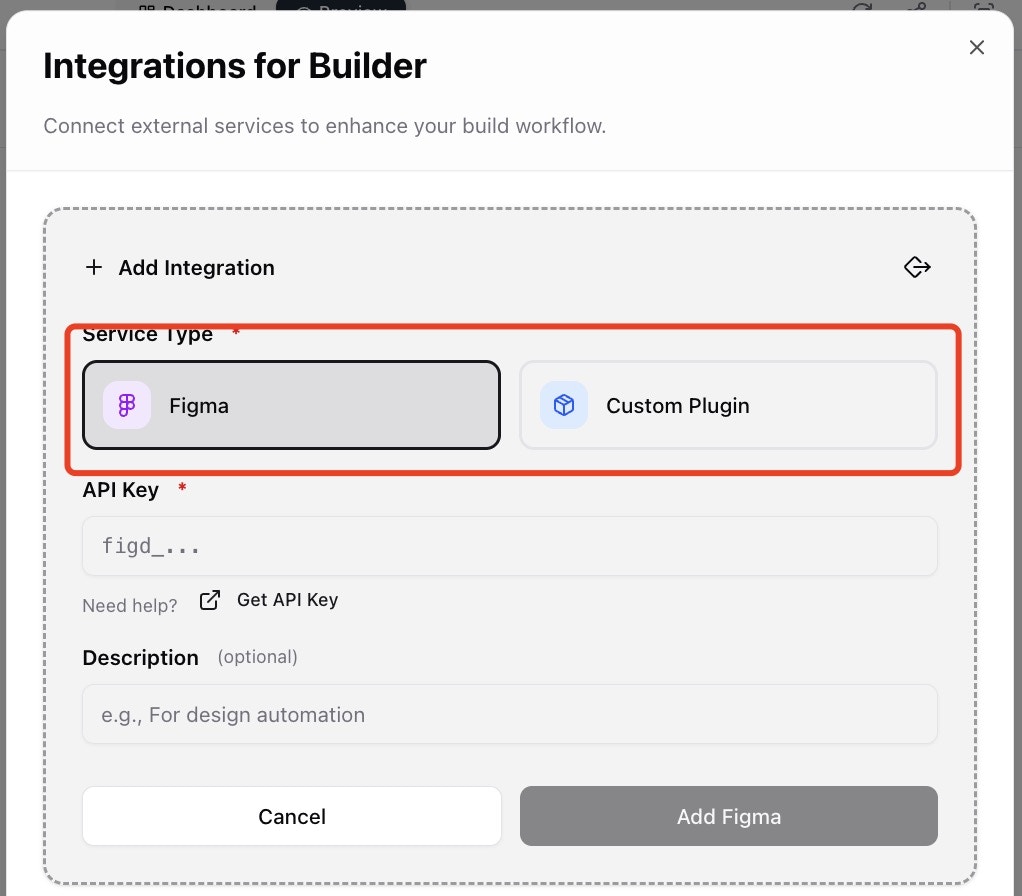Select Custom Plugin as the service type
Viewport: 1022px width, 896px height.
(728, 405)
